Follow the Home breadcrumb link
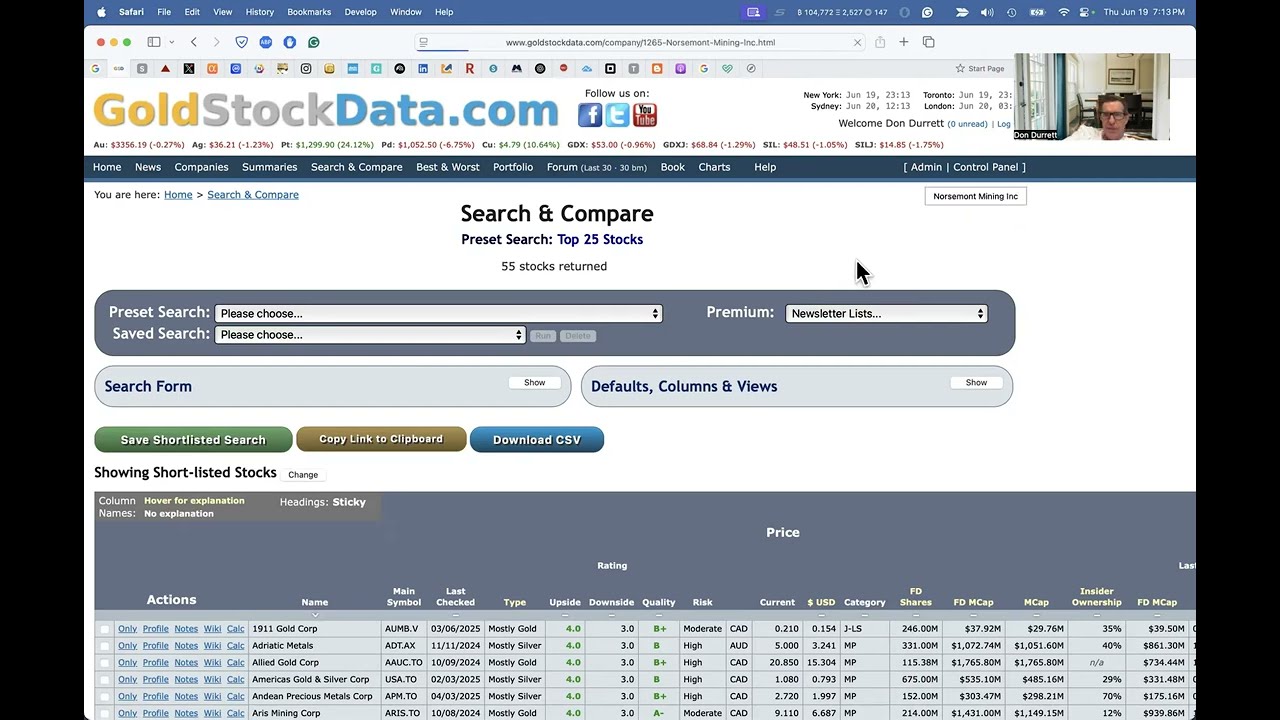 [178, 195]
